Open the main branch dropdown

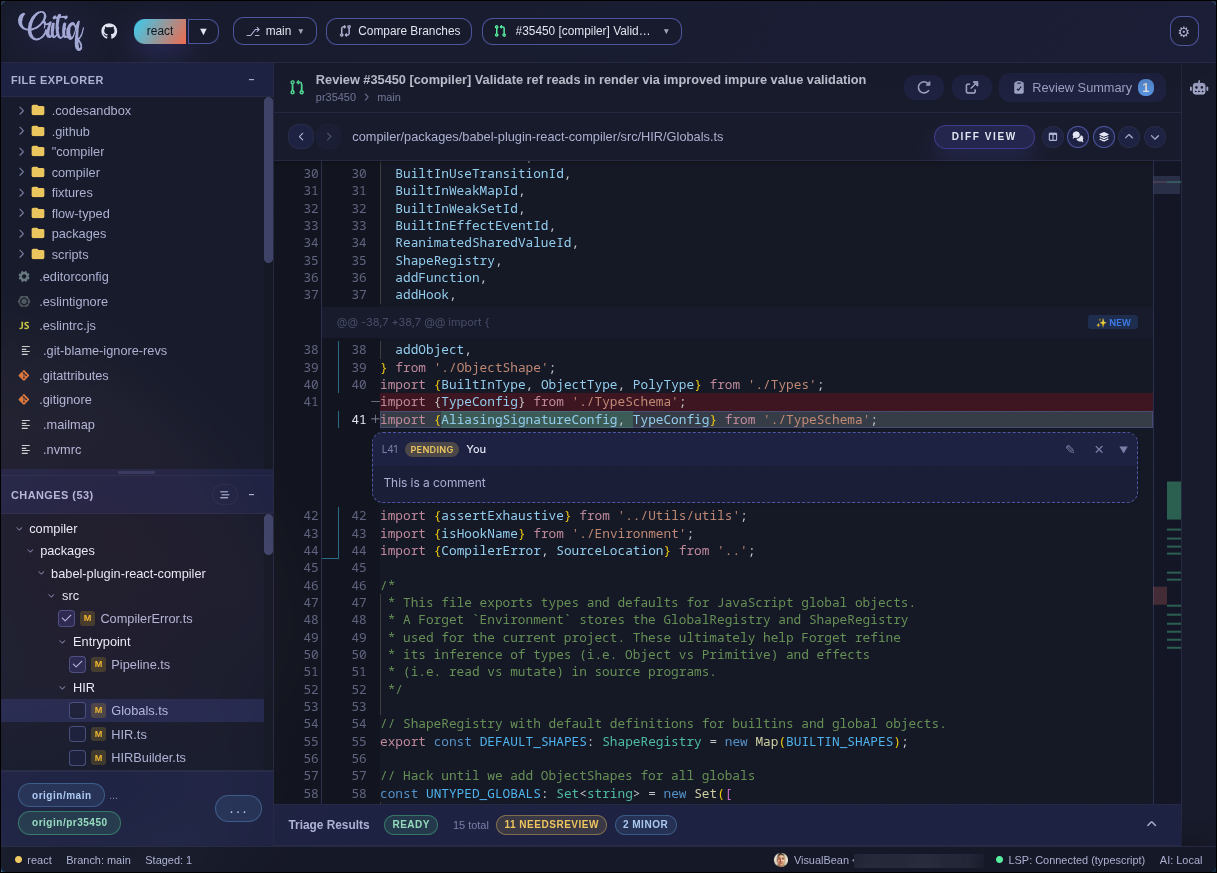(274, 31)
